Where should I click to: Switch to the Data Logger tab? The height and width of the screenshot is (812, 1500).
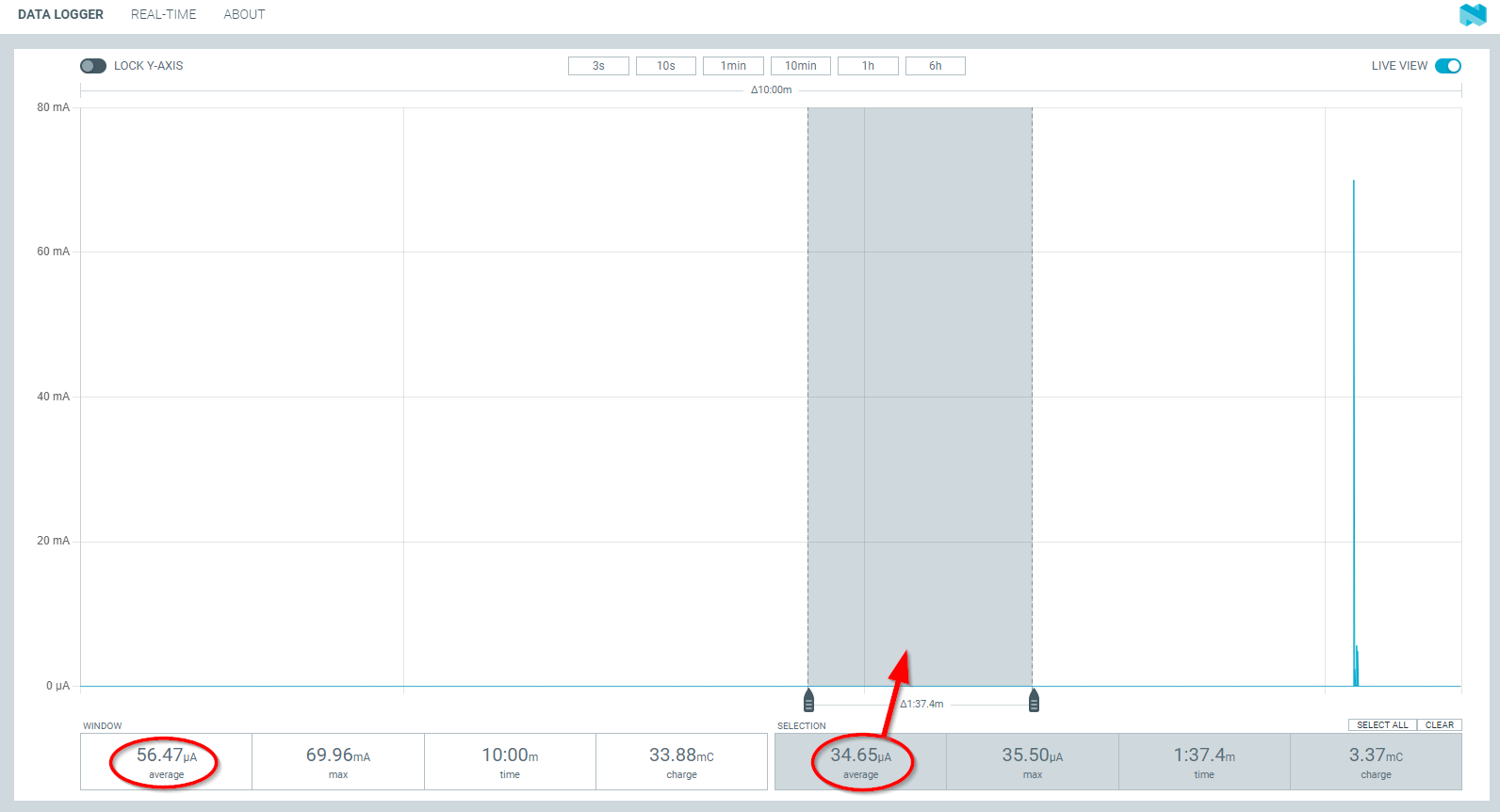coord(60,15)
